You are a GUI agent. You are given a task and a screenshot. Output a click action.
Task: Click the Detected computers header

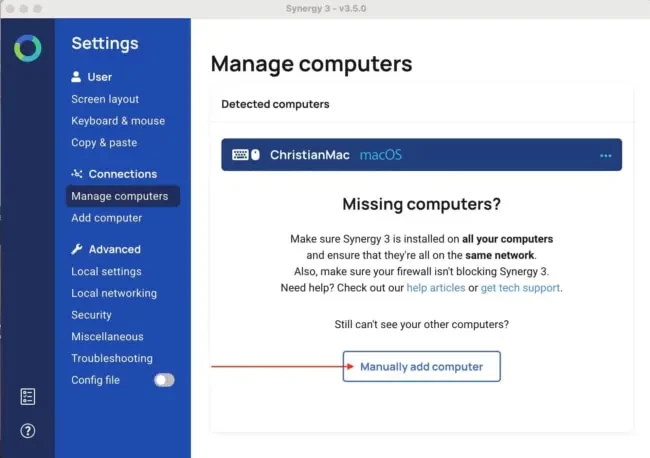point(275,104)
